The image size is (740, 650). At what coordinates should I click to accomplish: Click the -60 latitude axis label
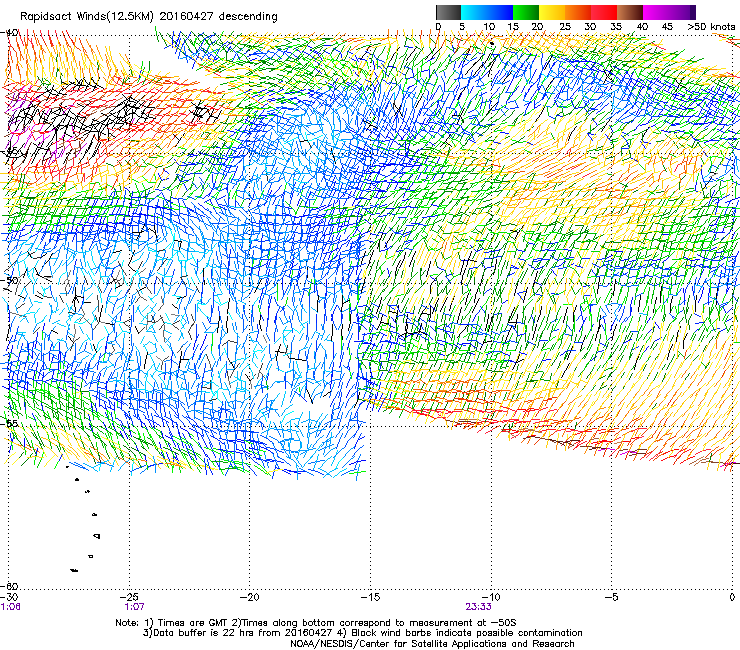pos(9,586)
